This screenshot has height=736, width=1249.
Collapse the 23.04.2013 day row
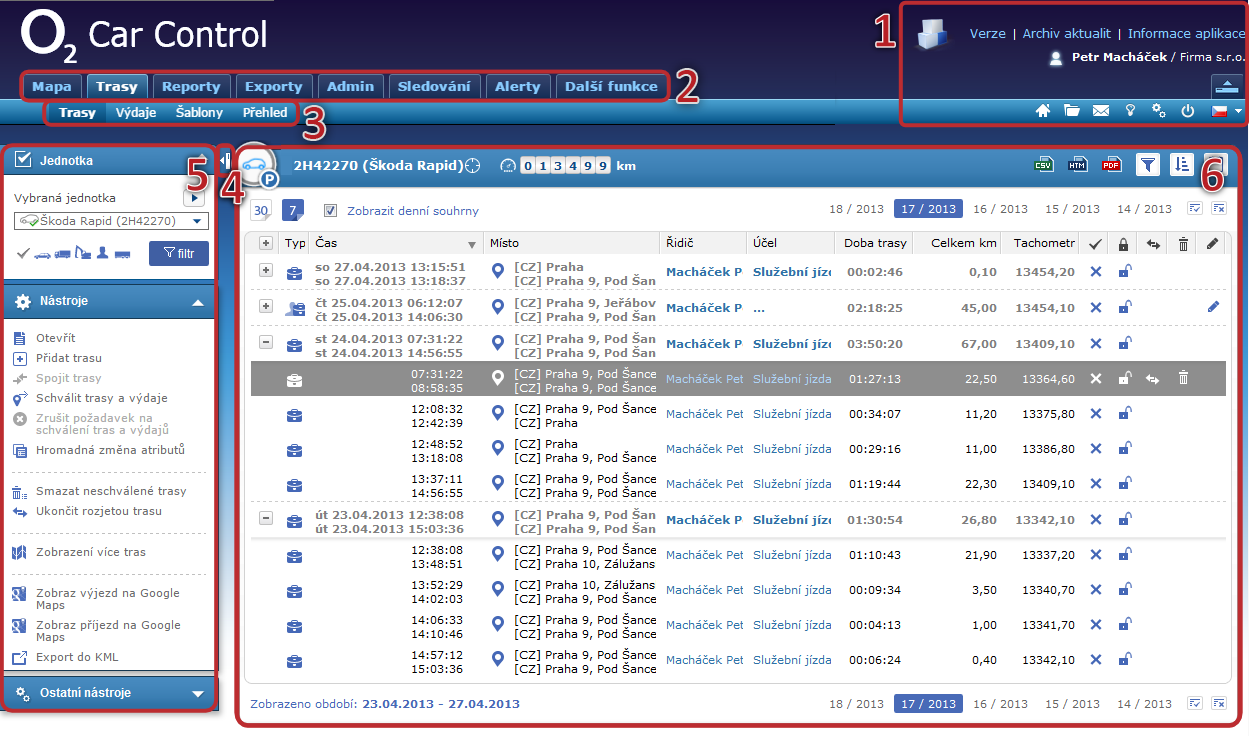tap(266, 519)
